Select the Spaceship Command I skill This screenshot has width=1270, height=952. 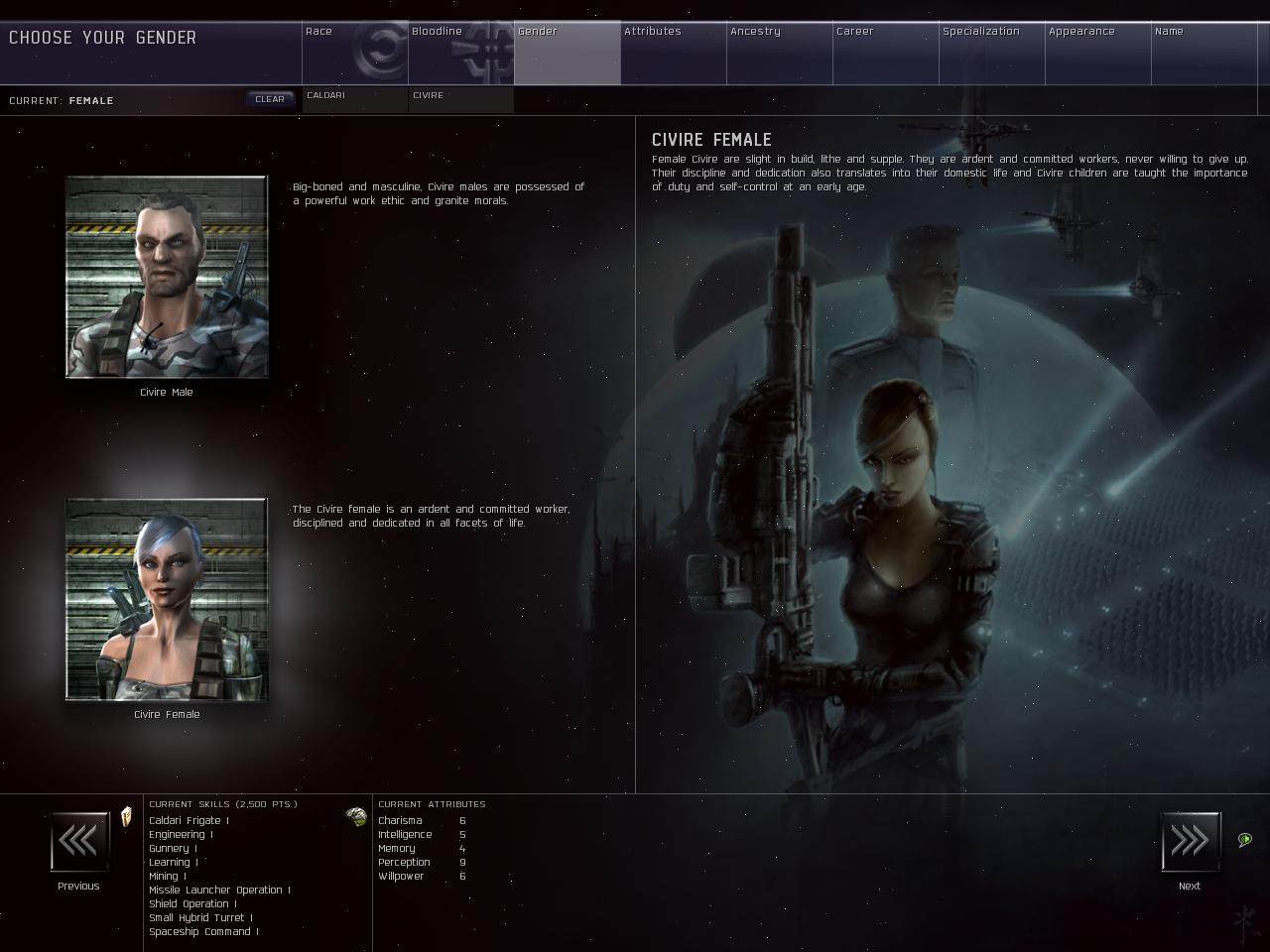203,931
